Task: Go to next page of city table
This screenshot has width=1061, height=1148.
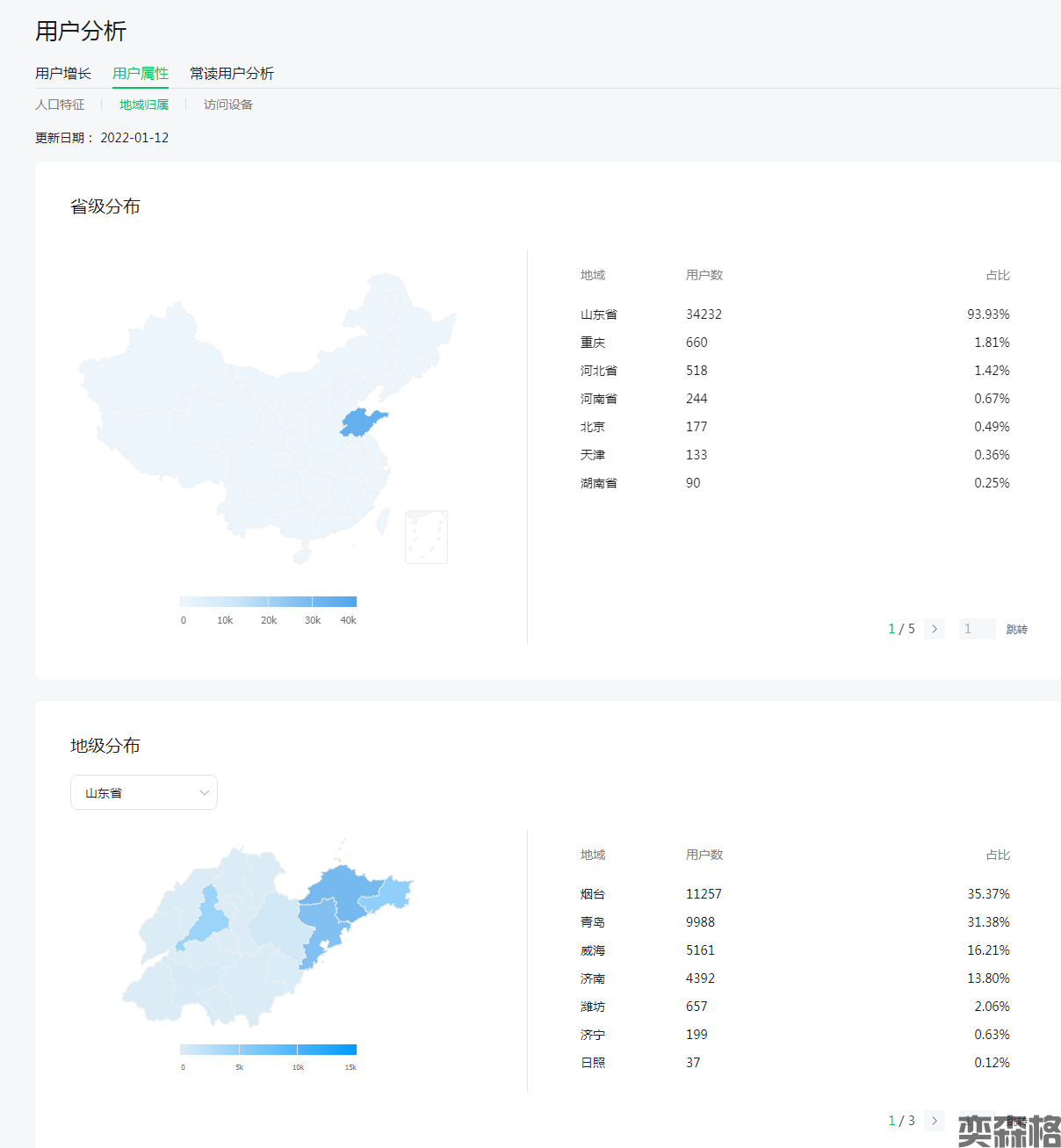Action: tap(935, 1121)
